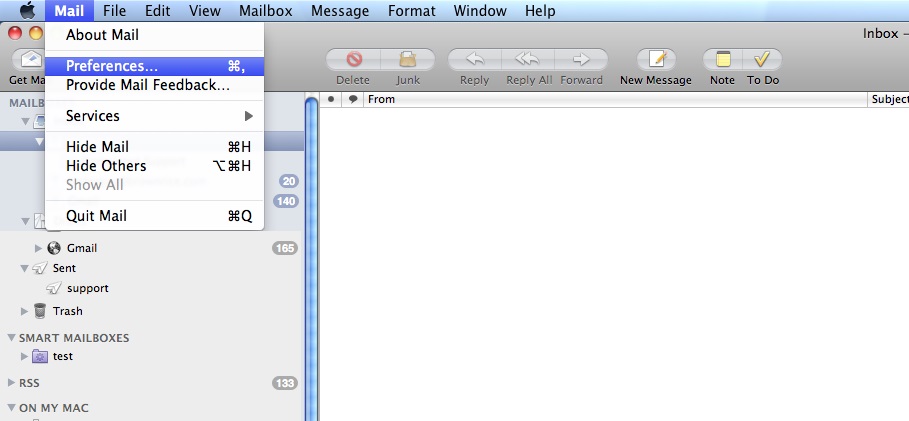Screen dimensions: 909x421
Task: Collapse the ON MY MAC section
Action: click(11, 408)
